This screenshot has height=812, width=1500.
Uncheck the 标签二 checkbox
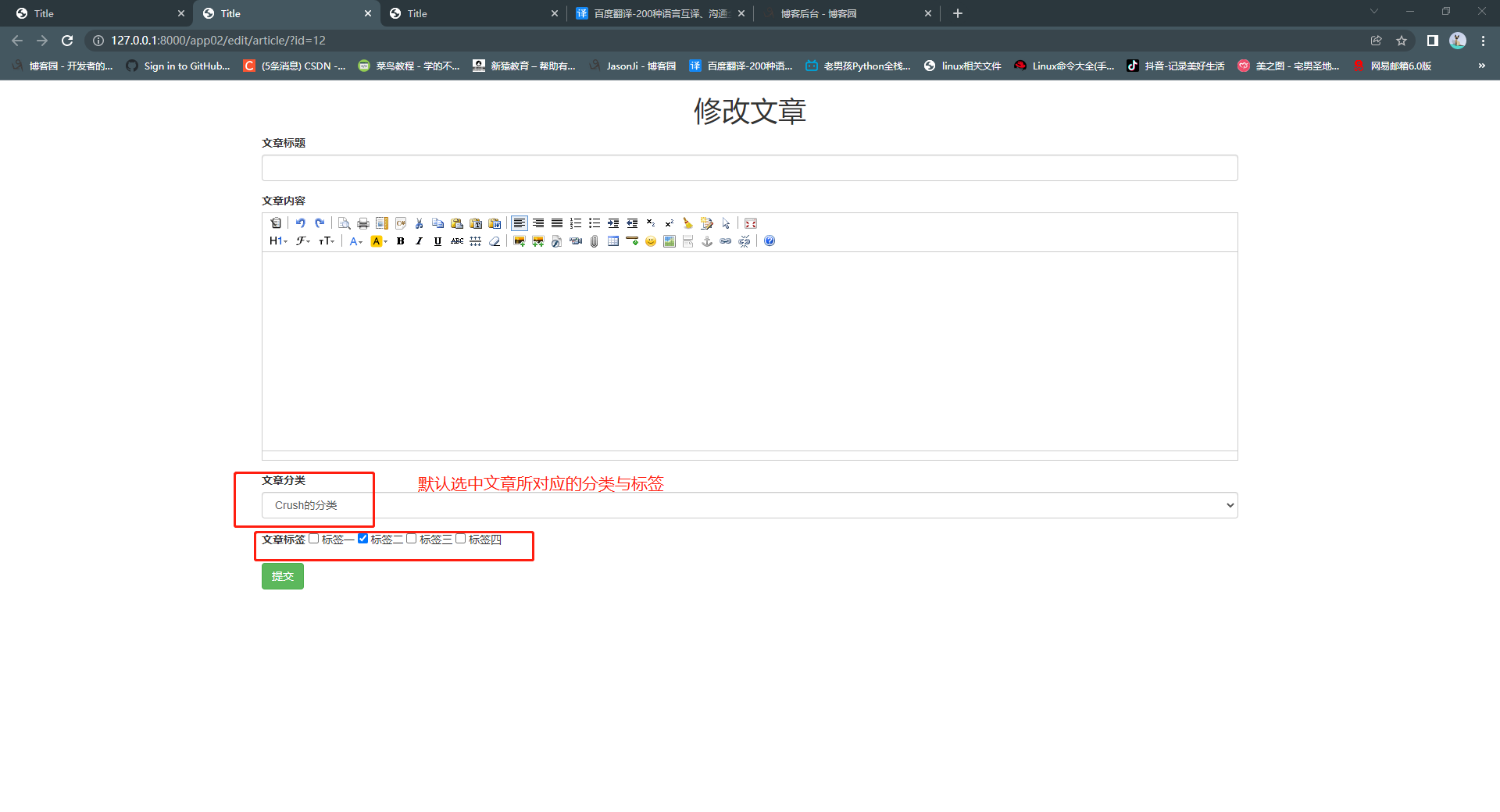click(x=362, y=539)
